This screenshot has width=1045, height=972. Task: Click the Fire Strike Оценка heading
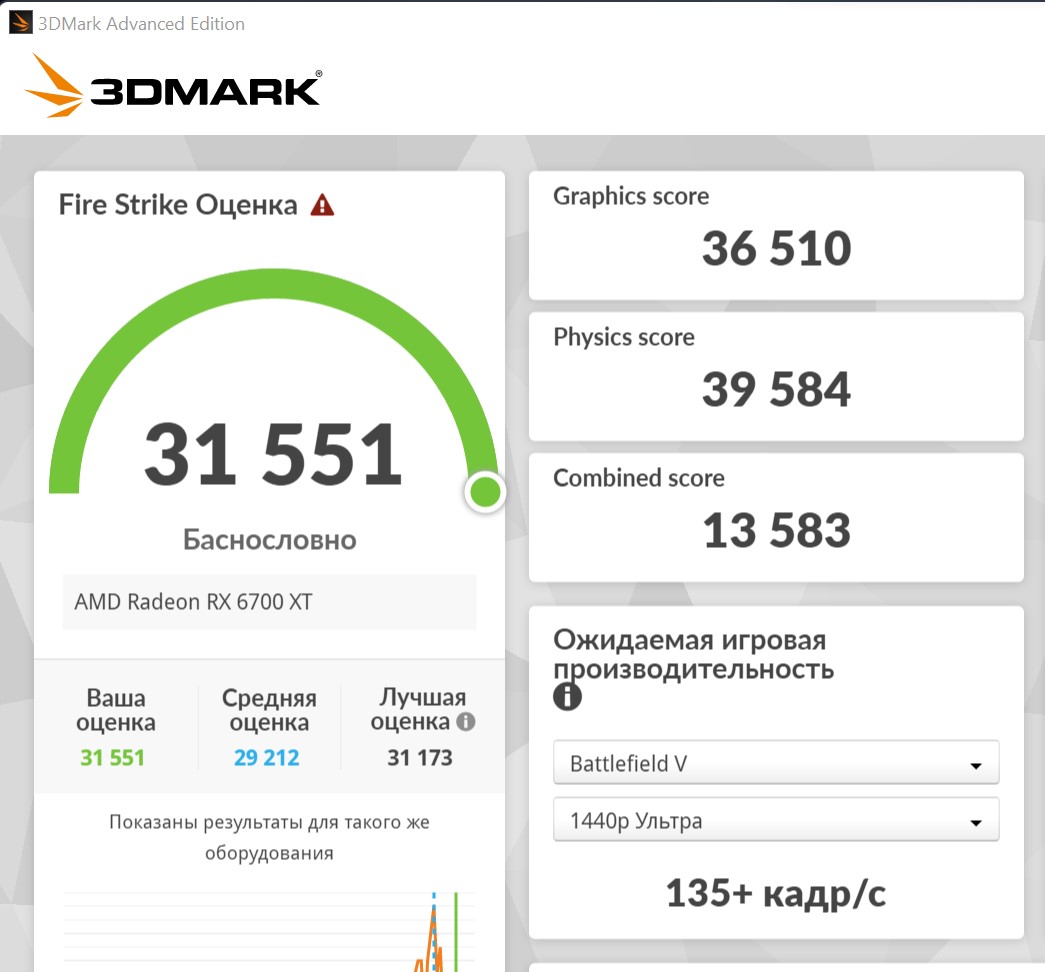(178, 205)
